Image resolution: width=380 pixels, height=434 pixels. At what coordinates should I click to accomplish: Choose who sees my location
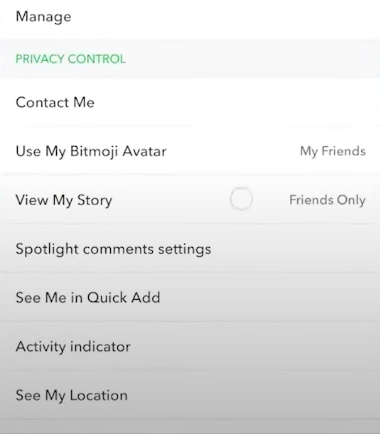point(190,395)
